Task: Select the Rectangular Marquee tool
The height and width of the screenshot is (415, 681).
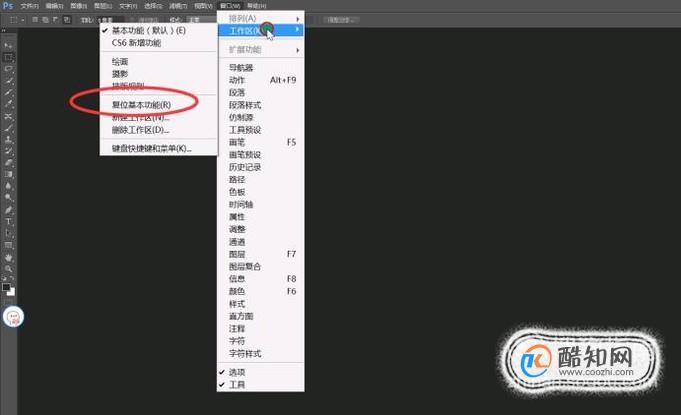Action: pyautogui.click(x=8, y=57)
